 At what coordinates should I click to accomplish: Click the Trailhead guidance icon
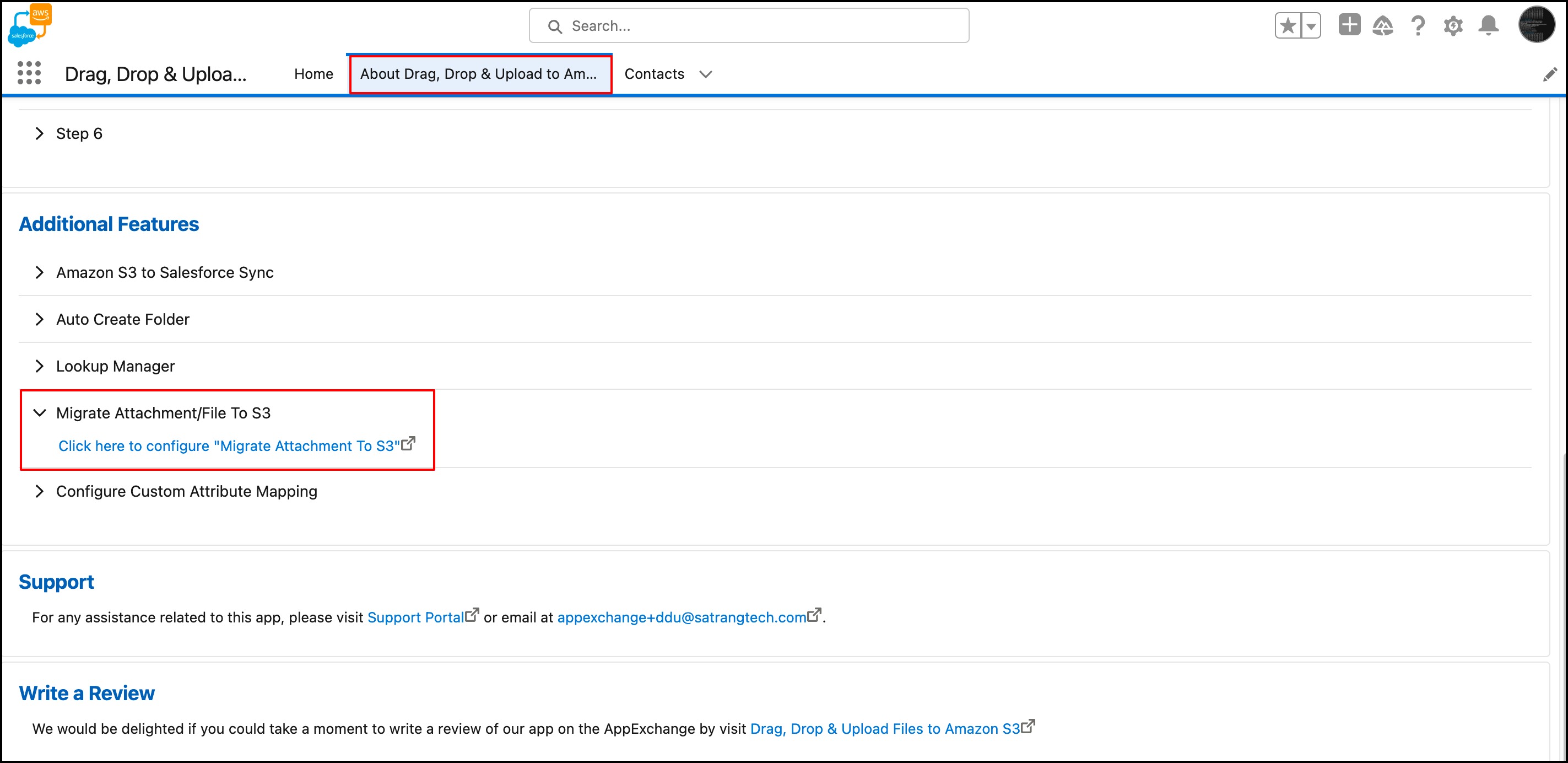[1383, 26]
